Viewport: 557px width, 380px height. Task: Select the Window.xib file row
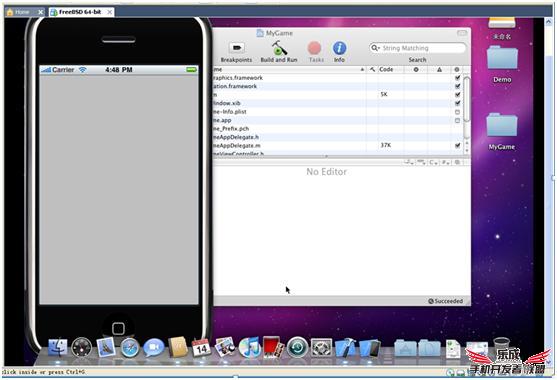tap(337, 103)
